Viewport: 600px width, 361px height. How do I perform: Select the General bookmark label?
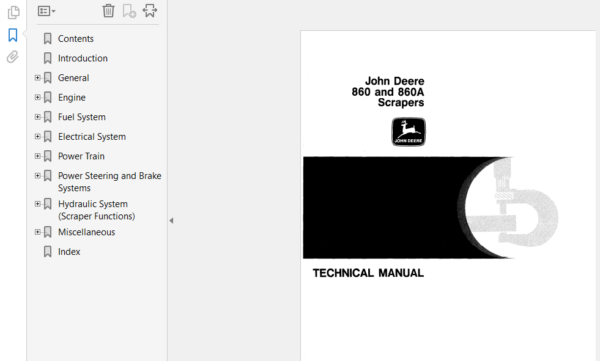click(x=73, y=78)
